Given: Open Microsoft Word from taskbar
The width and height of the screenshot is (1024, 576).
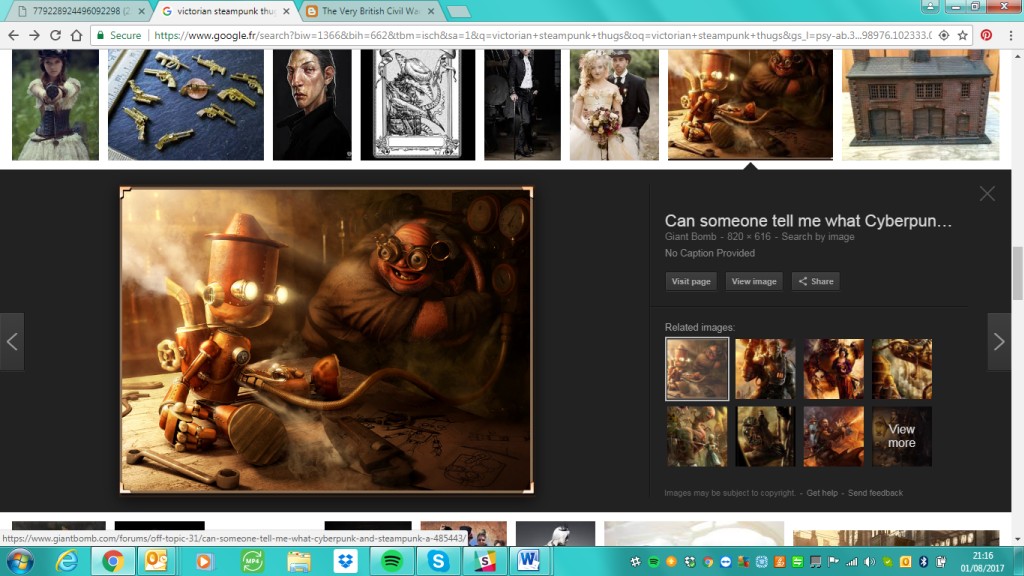Looking at the screenshot, I should tap(530, 561).
